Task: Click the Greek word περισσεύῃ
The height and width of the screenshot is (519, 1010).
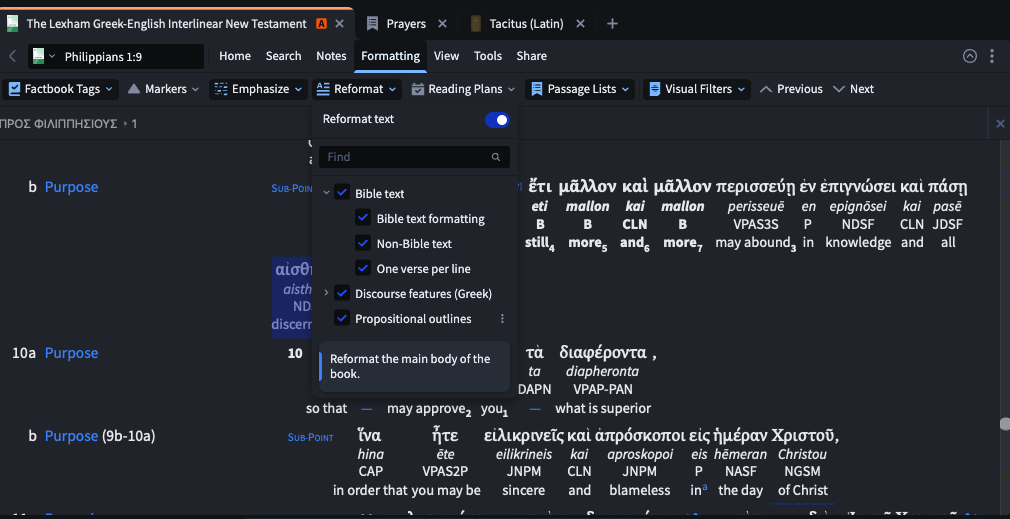Action: coord(755,187)
